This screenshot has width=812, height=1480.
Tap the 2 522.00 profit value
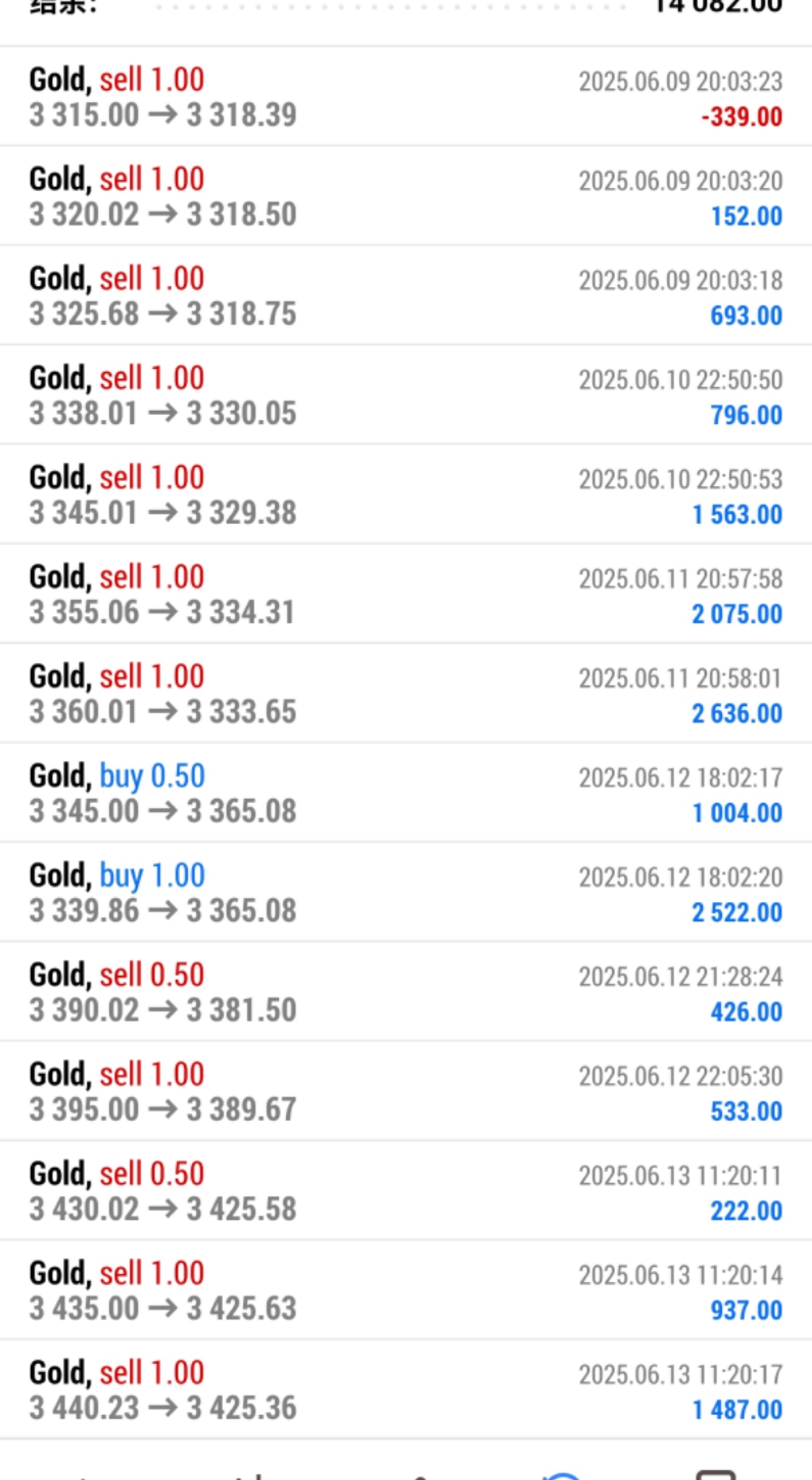(737, 913)
